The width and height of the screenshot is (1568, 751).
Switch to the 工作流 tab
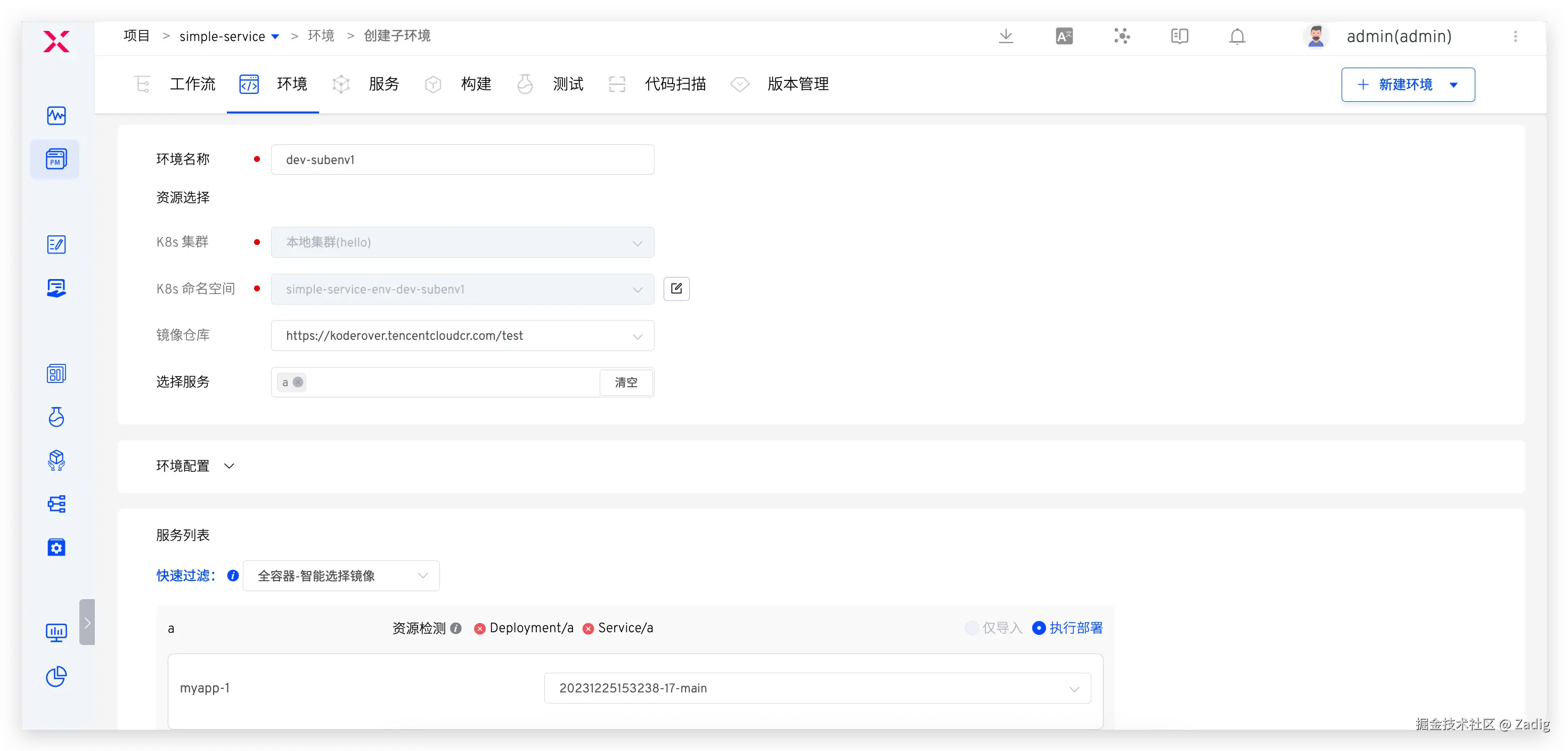click(175, 84)
